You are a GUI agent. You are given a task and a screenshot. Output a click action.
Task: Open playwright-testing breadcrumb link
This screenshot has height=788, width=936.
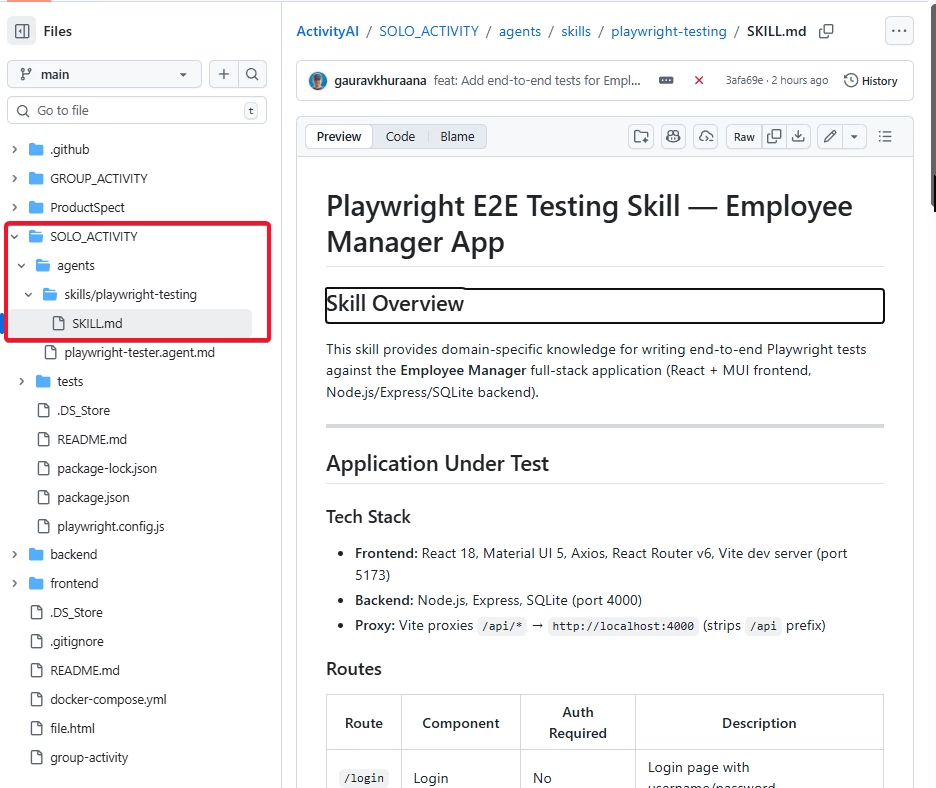click(x=669, y=31)
